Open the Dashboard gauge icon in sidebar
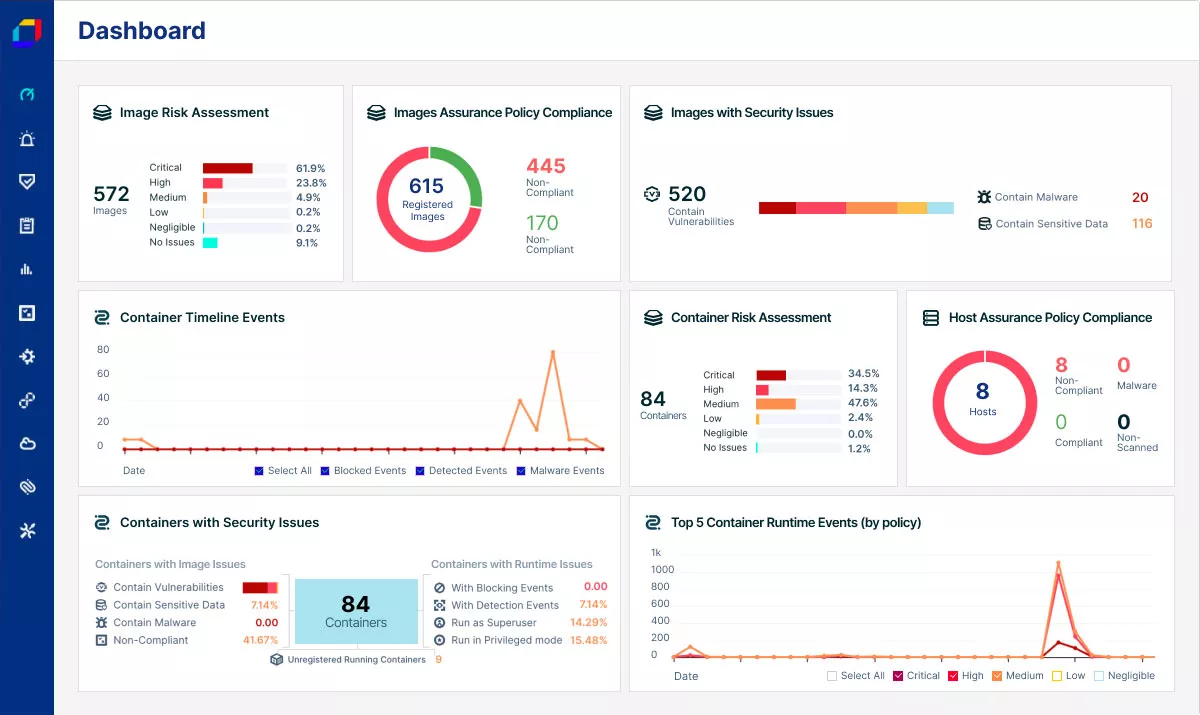The height and width of the screenshot is (715, 1200). click(27, 94)
